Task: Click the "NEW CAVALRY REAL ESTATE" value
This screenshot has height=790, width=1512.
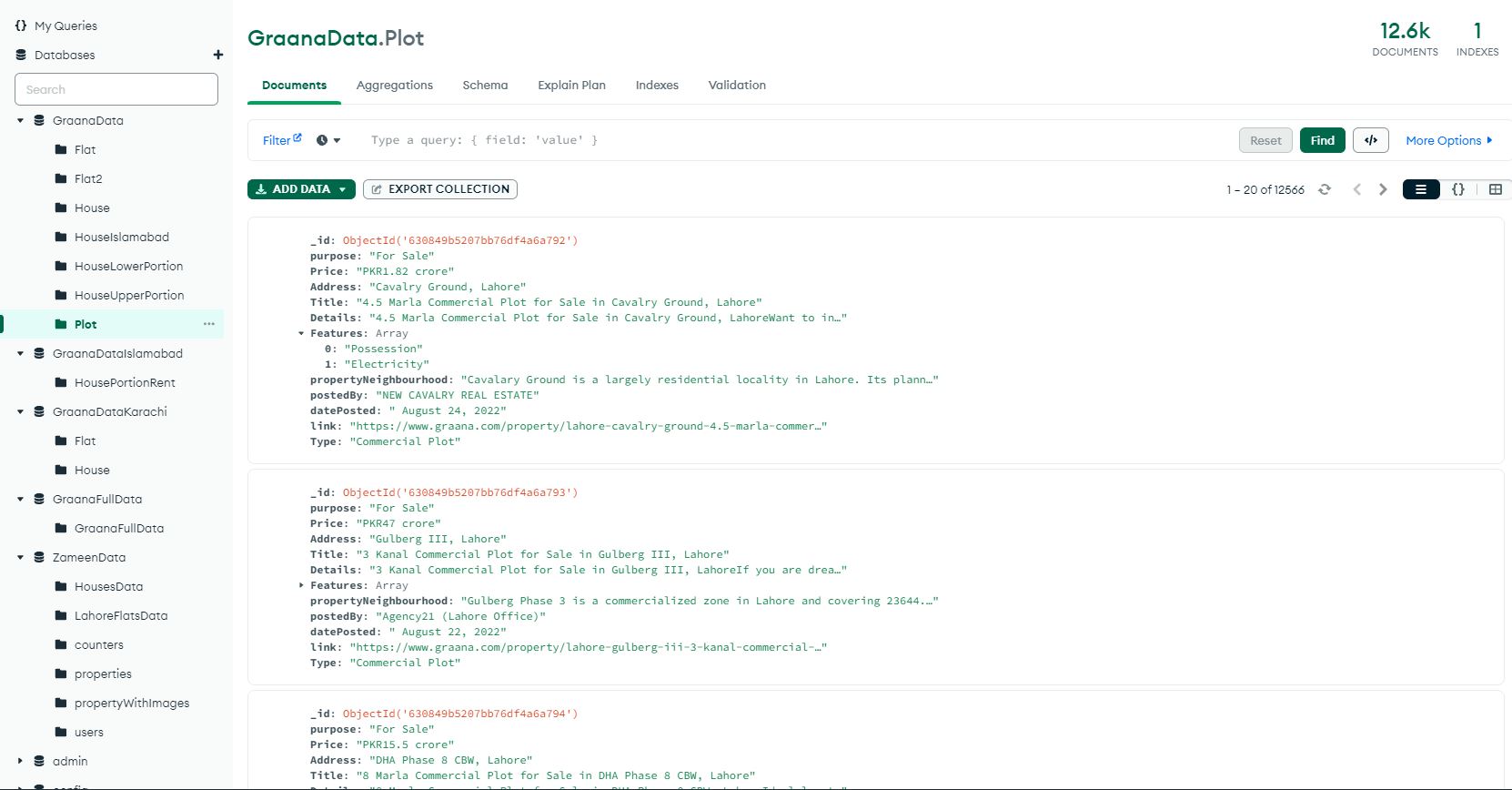Action: point(457,395)
